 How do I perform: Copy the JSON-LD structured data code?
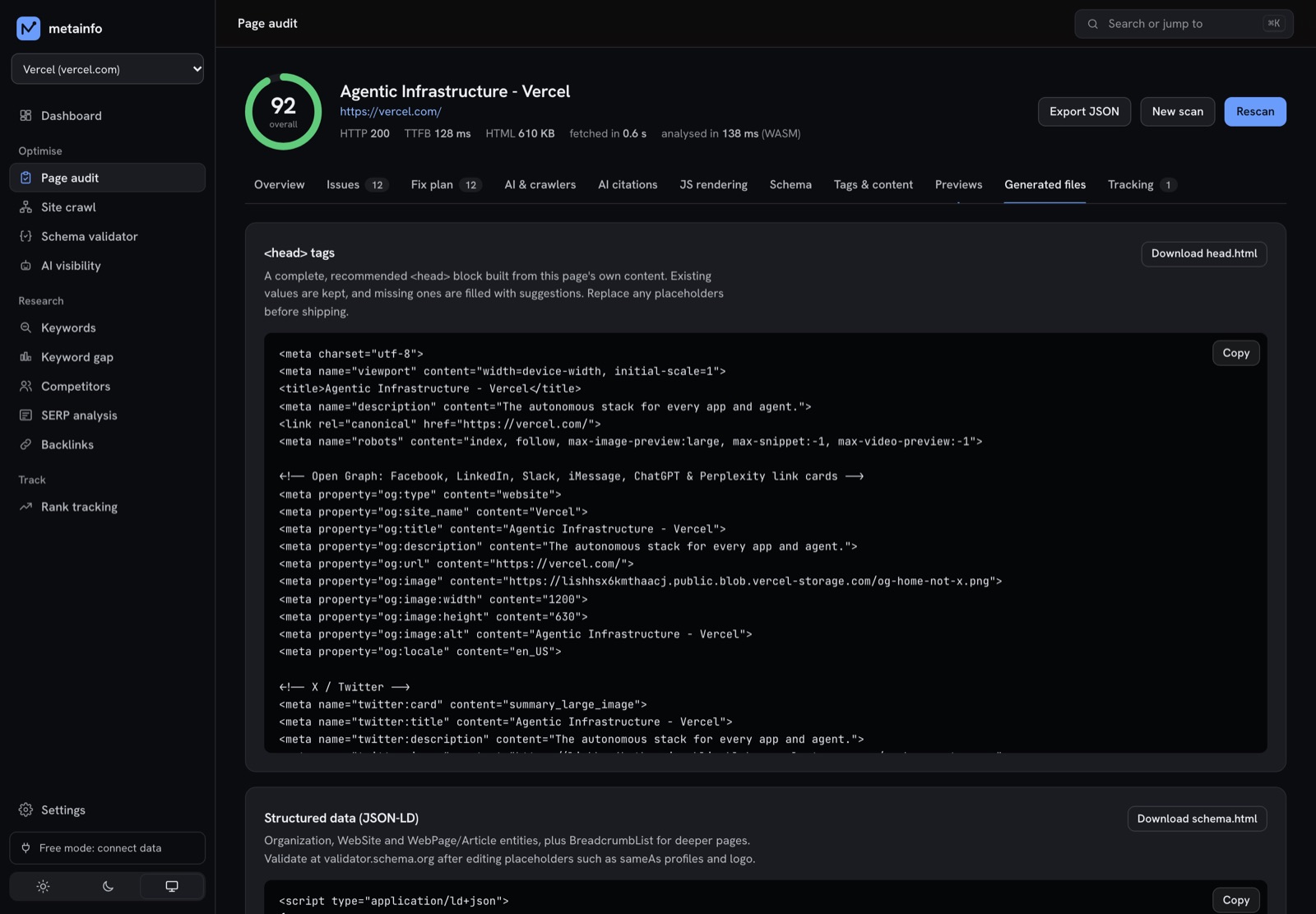(1236, 900)
